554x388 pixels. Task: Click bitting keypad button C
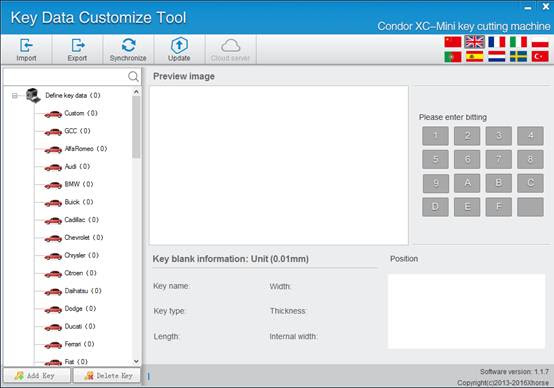click(x=530, y=183)
